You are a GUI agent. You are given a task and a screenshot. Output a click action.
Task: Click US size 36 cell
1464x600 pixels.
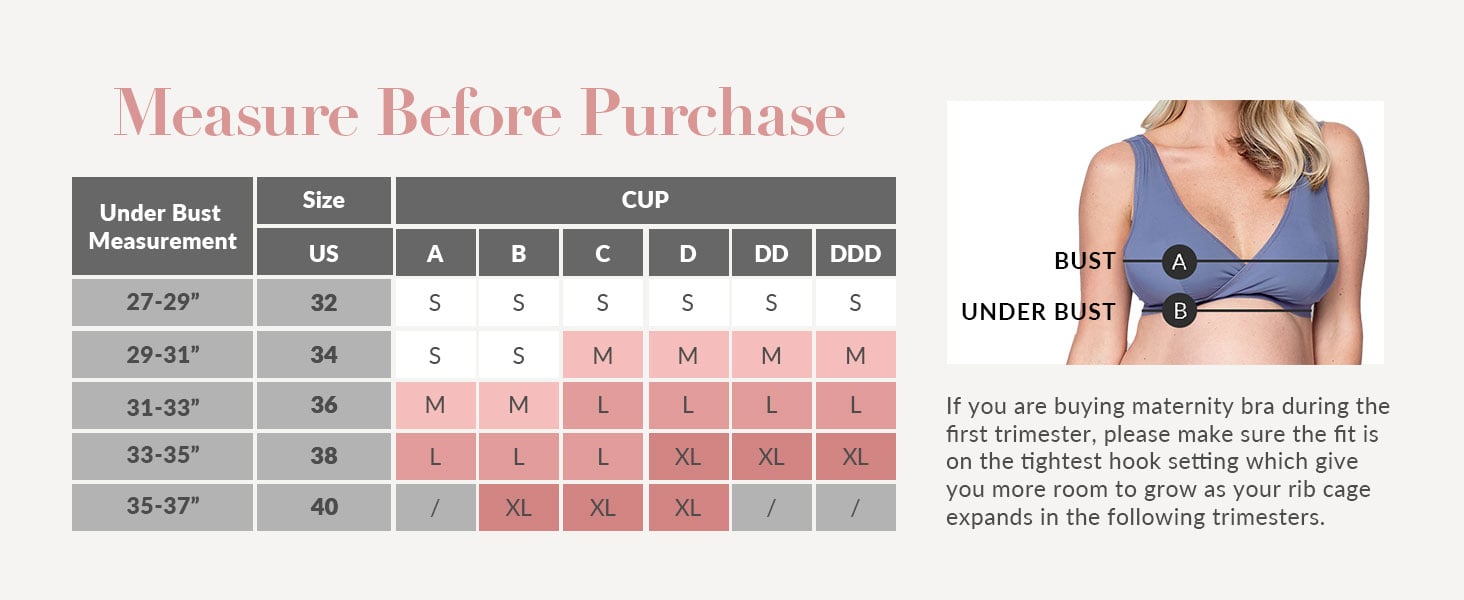click(323, 405)
